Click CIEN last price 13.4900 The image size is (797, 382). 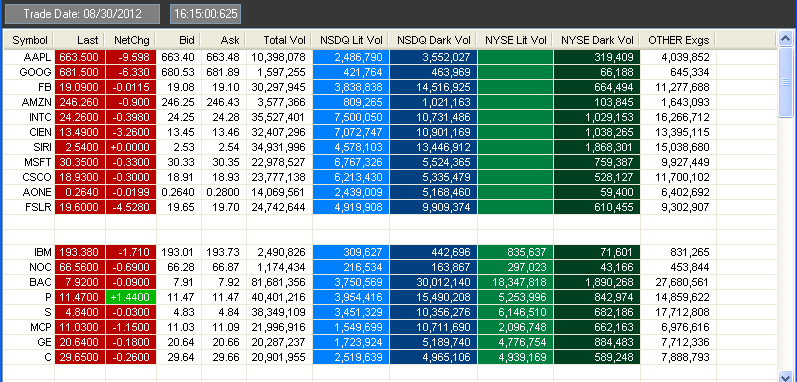80,133
